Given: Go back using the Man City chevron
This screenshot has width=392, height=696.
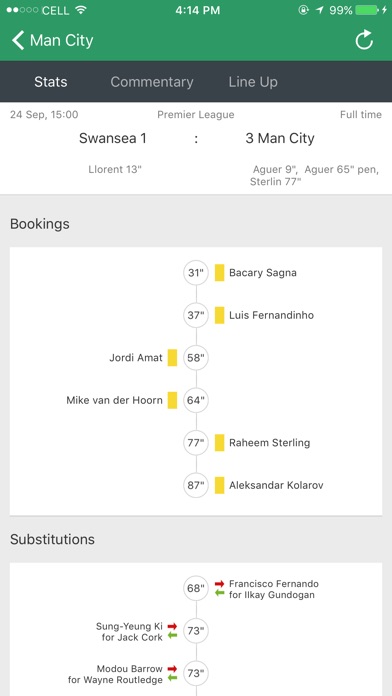Looking at the screenshot, I should tap(18, 40).
